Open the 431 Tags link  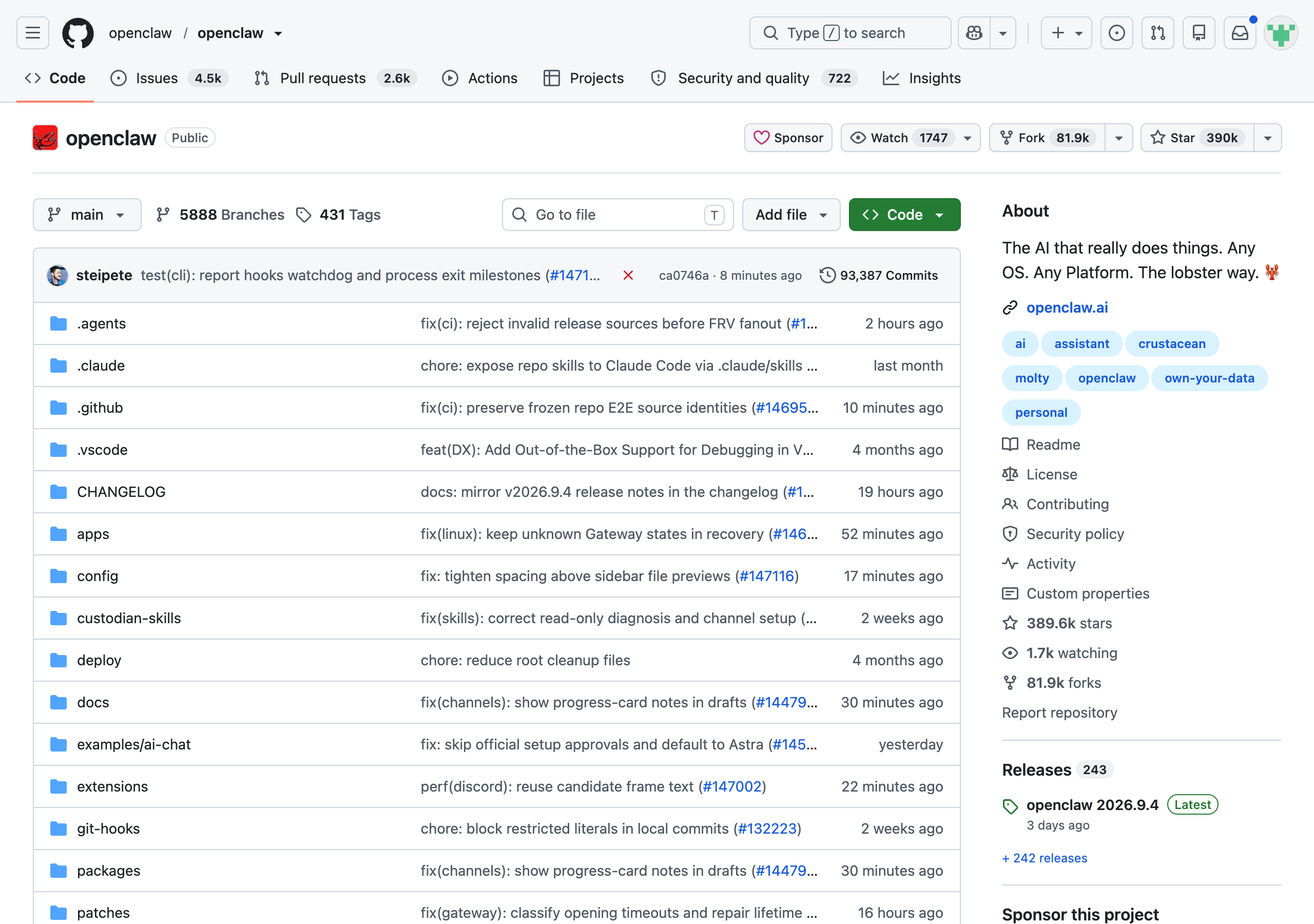pos(339,215)
